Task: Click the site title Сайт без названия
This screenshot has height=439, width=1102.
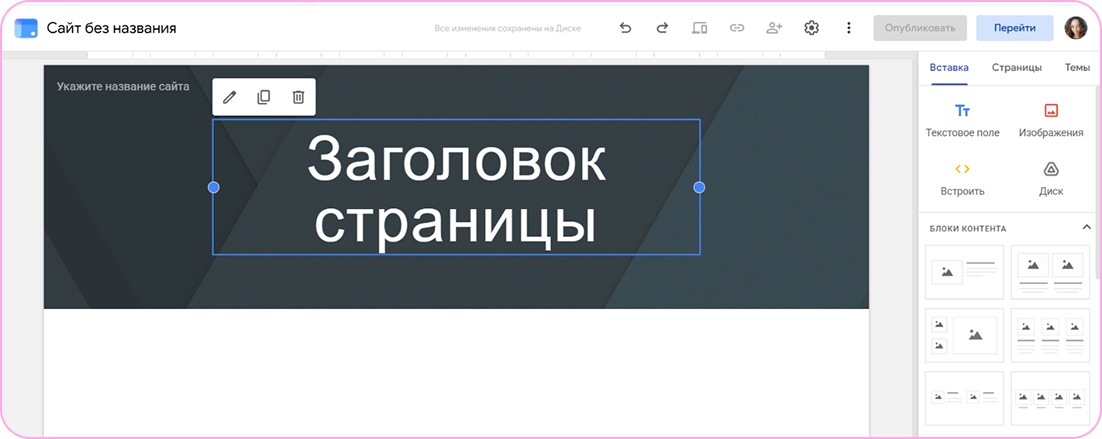Action: pos(111,28)
